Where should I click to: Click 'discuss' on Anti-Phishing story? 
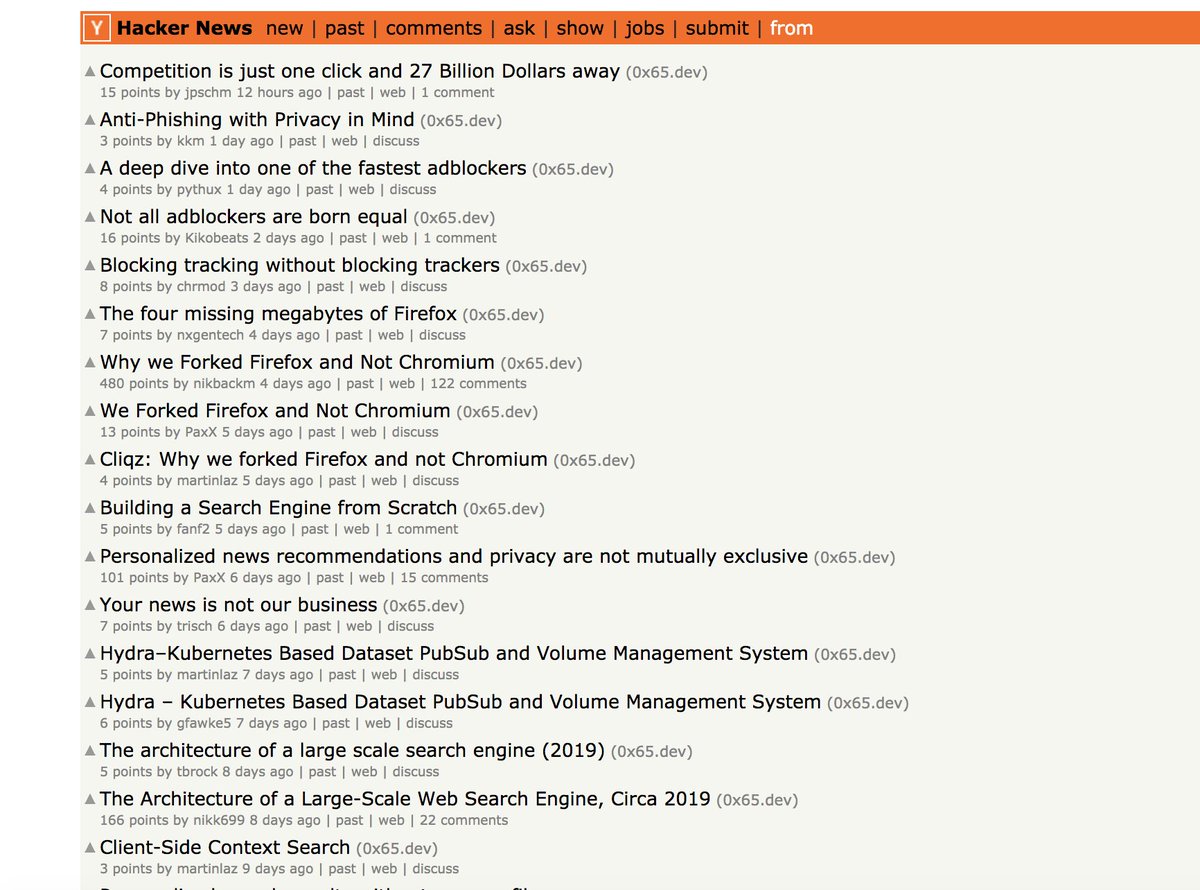396,141
